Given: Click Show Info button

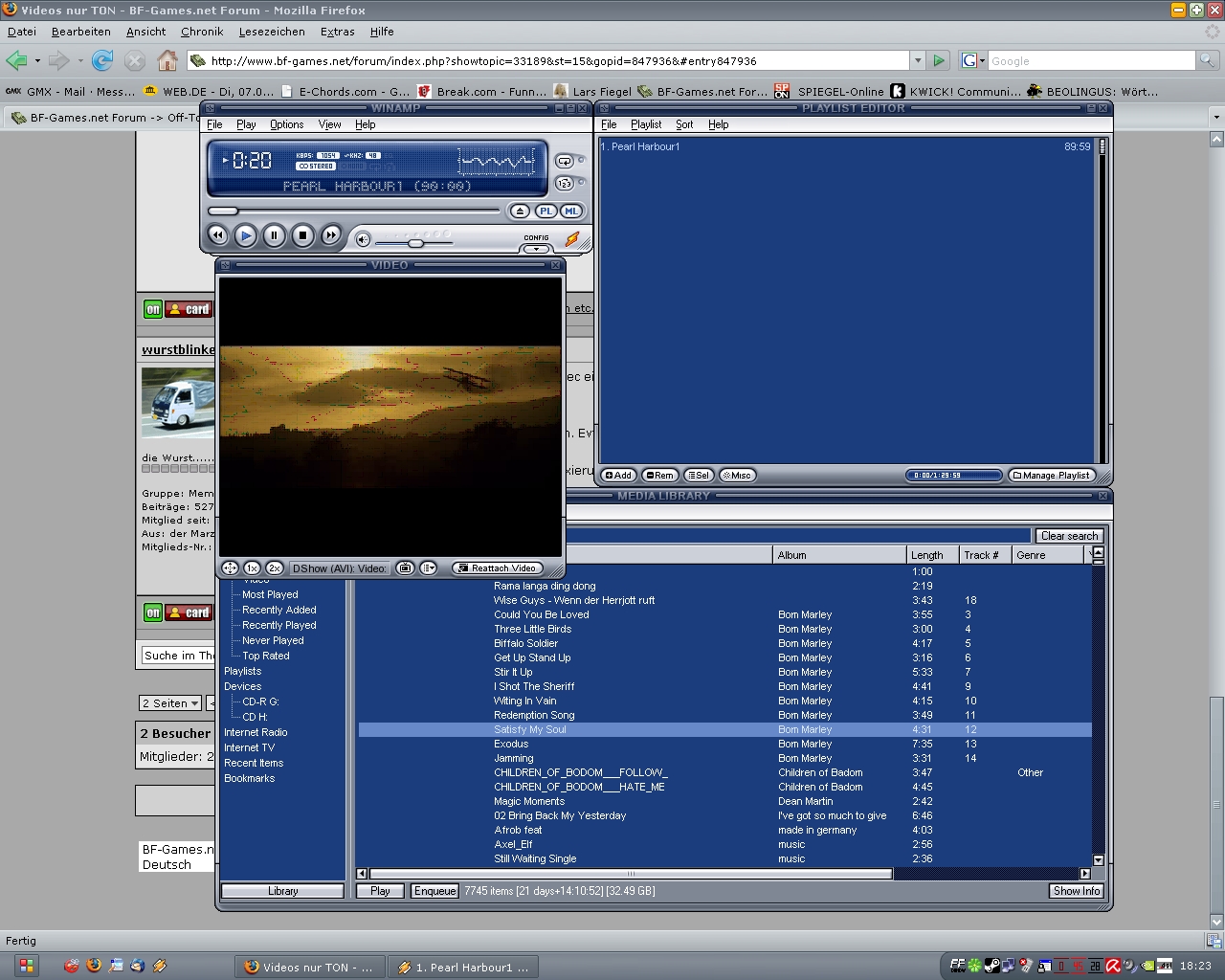Looking at the screenshot, I should (x=1077, y=891).
